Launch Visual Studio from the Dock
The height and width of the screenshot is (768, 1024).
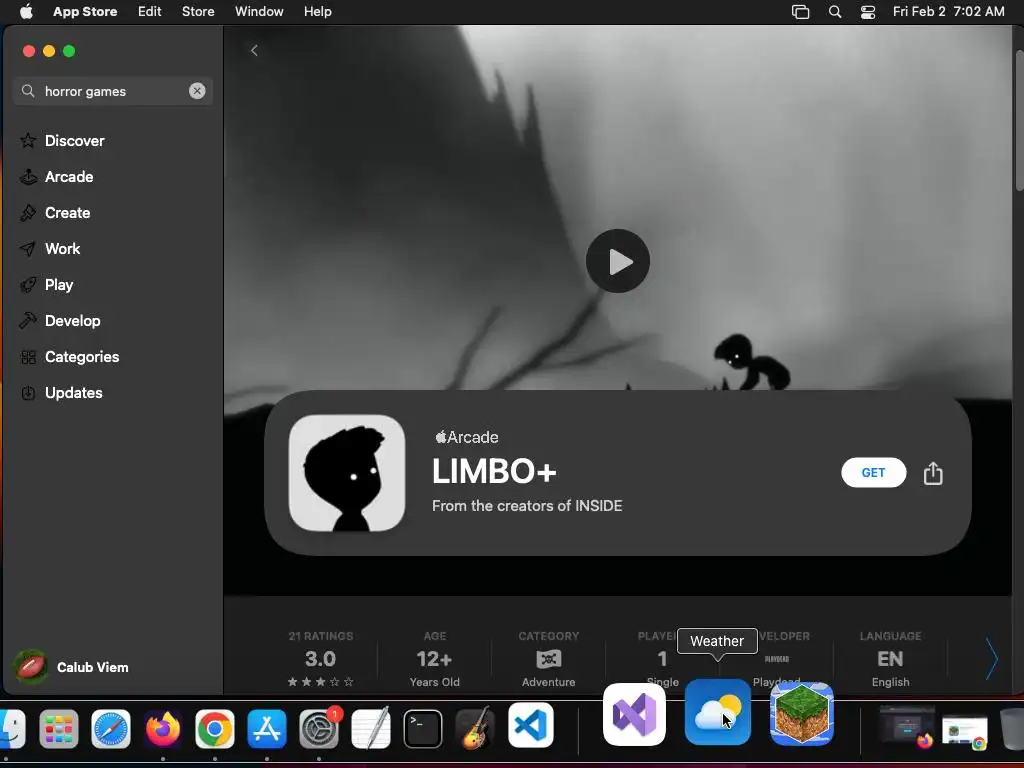pyautogui.click(x=634, y=714)
